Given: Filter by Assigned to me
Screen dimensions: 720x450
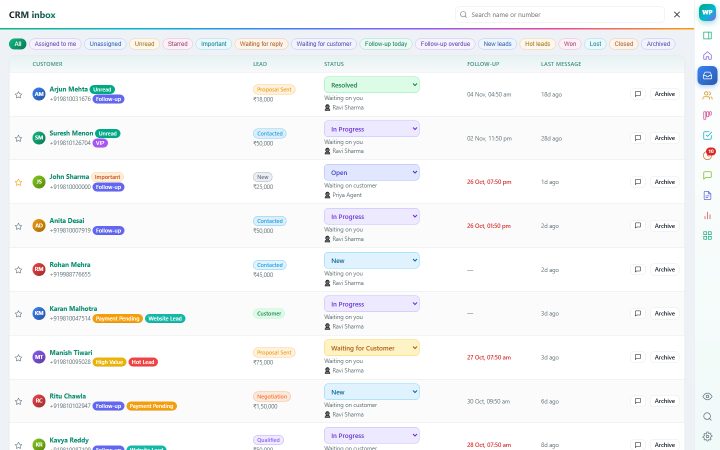Looking at the screenshot, I should 56,44.
